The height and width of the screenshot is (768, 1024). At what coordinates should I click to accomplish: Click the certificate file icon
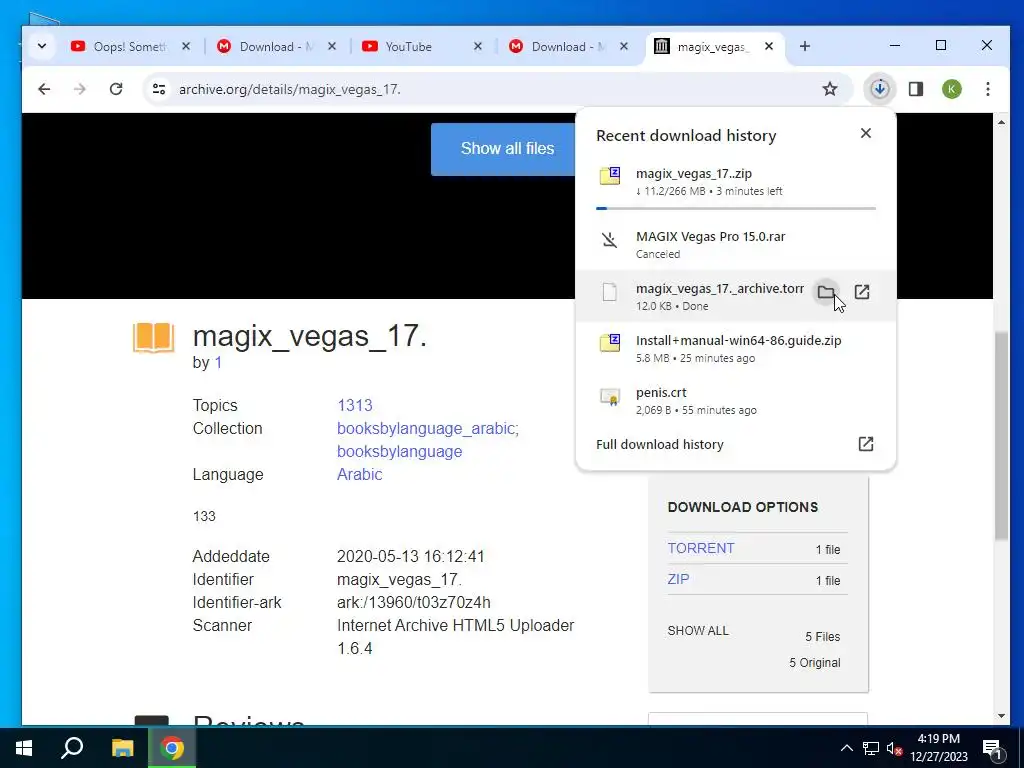pyautogui.click(x=610, y=396)
